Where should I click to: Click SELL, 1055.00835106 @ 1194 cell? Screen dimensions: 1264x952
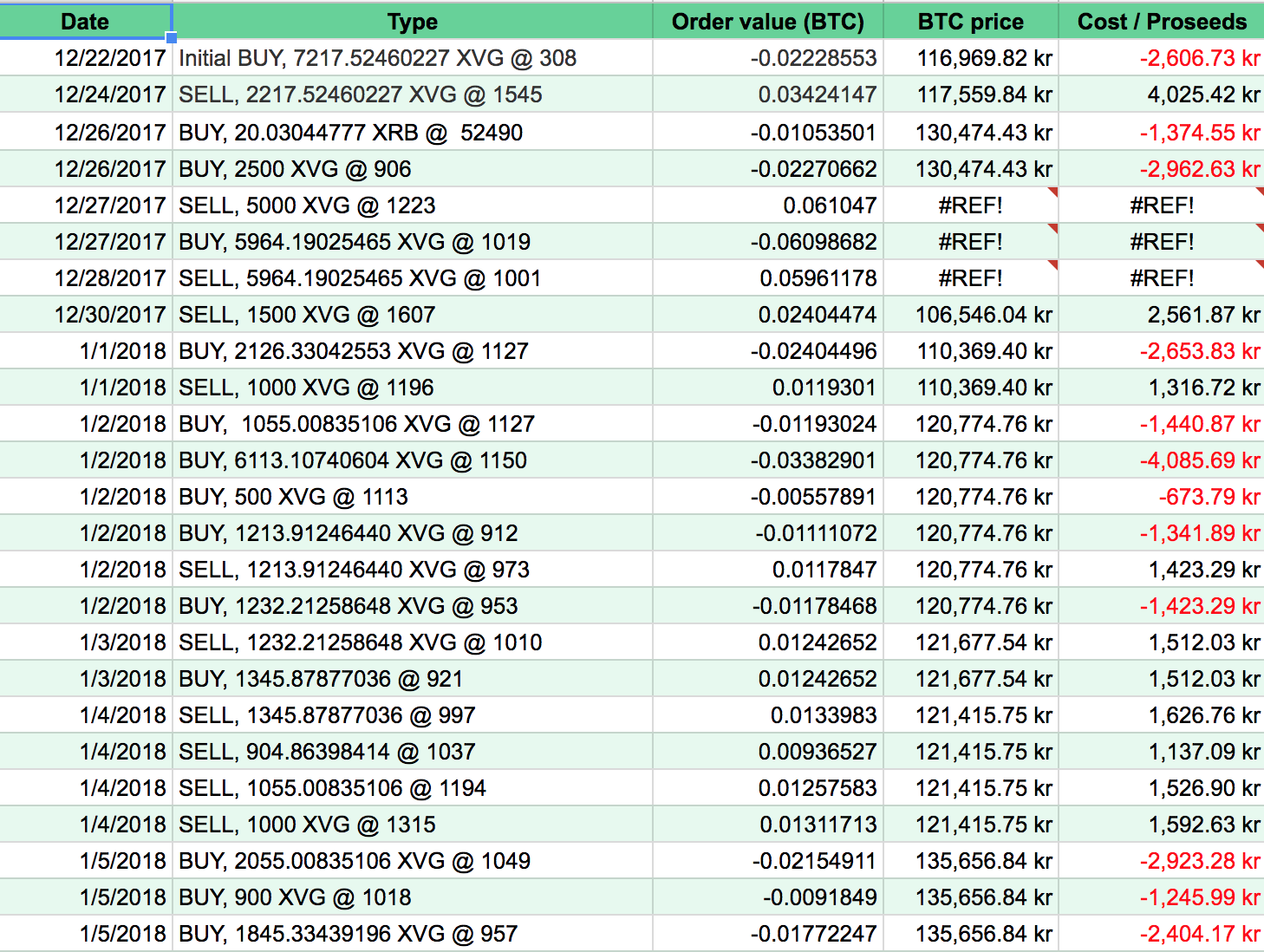click(413, 788)
